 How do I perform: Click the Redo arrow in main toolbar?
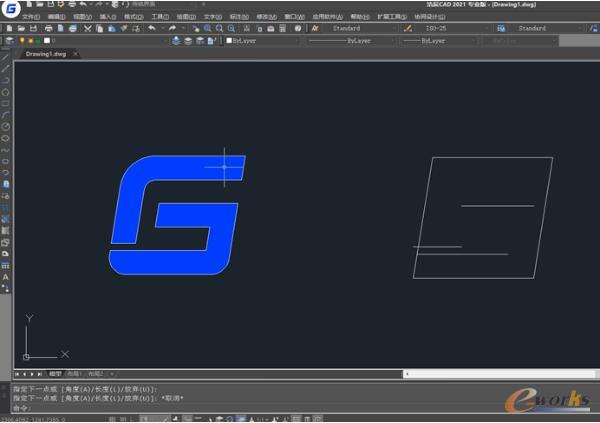point(172,28)
